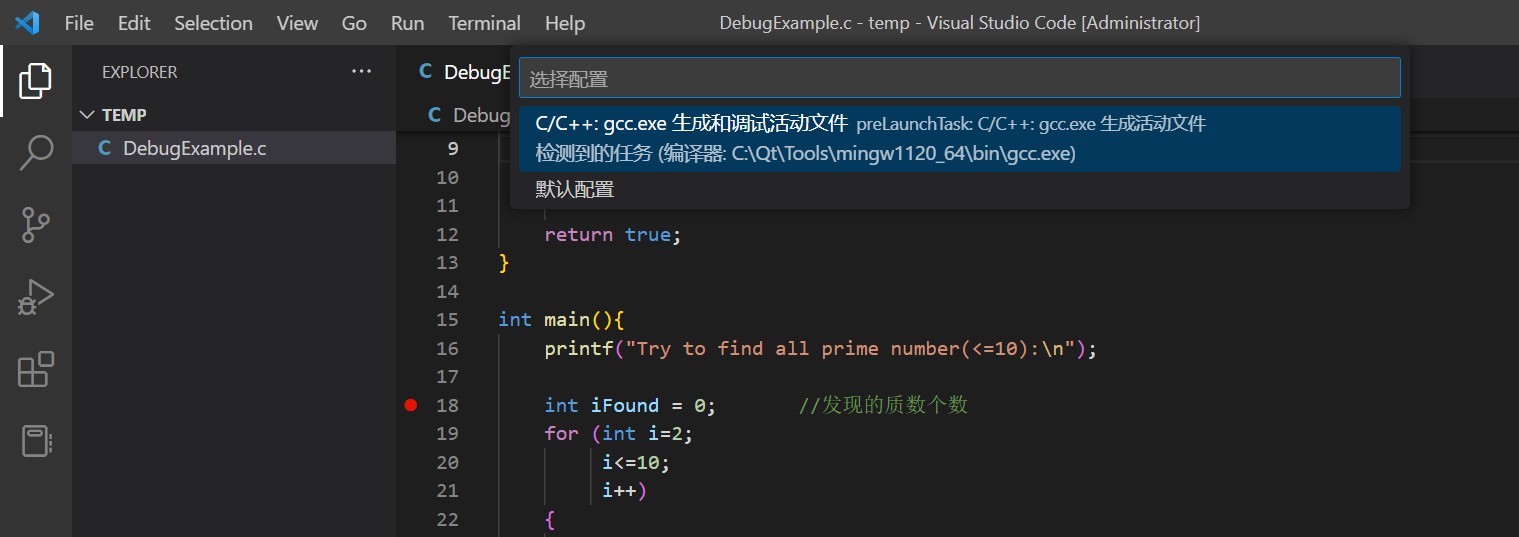Click line number 12 in the gutter
Screen dimensions: 1519x537
point(447,234)
